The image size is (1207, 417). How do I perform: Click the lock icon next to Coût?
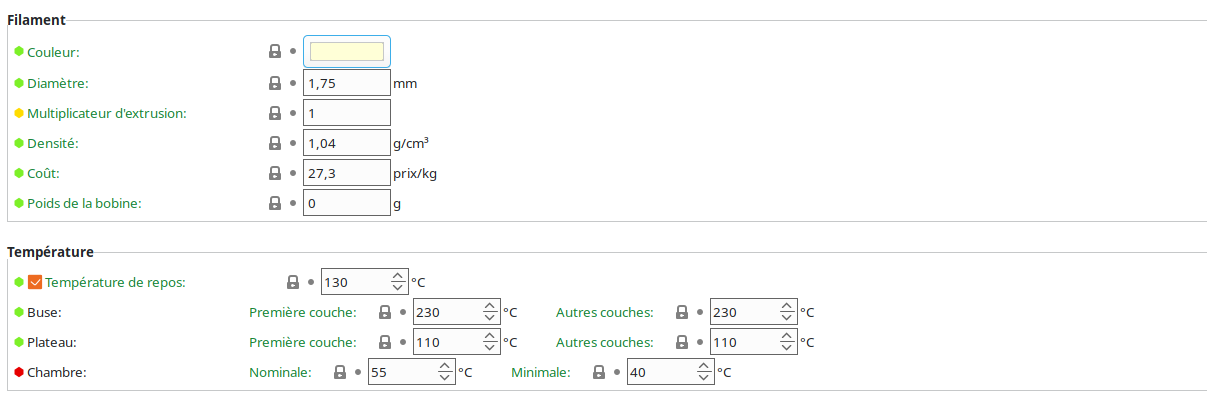pyautogui.click(x=275, y=173)
